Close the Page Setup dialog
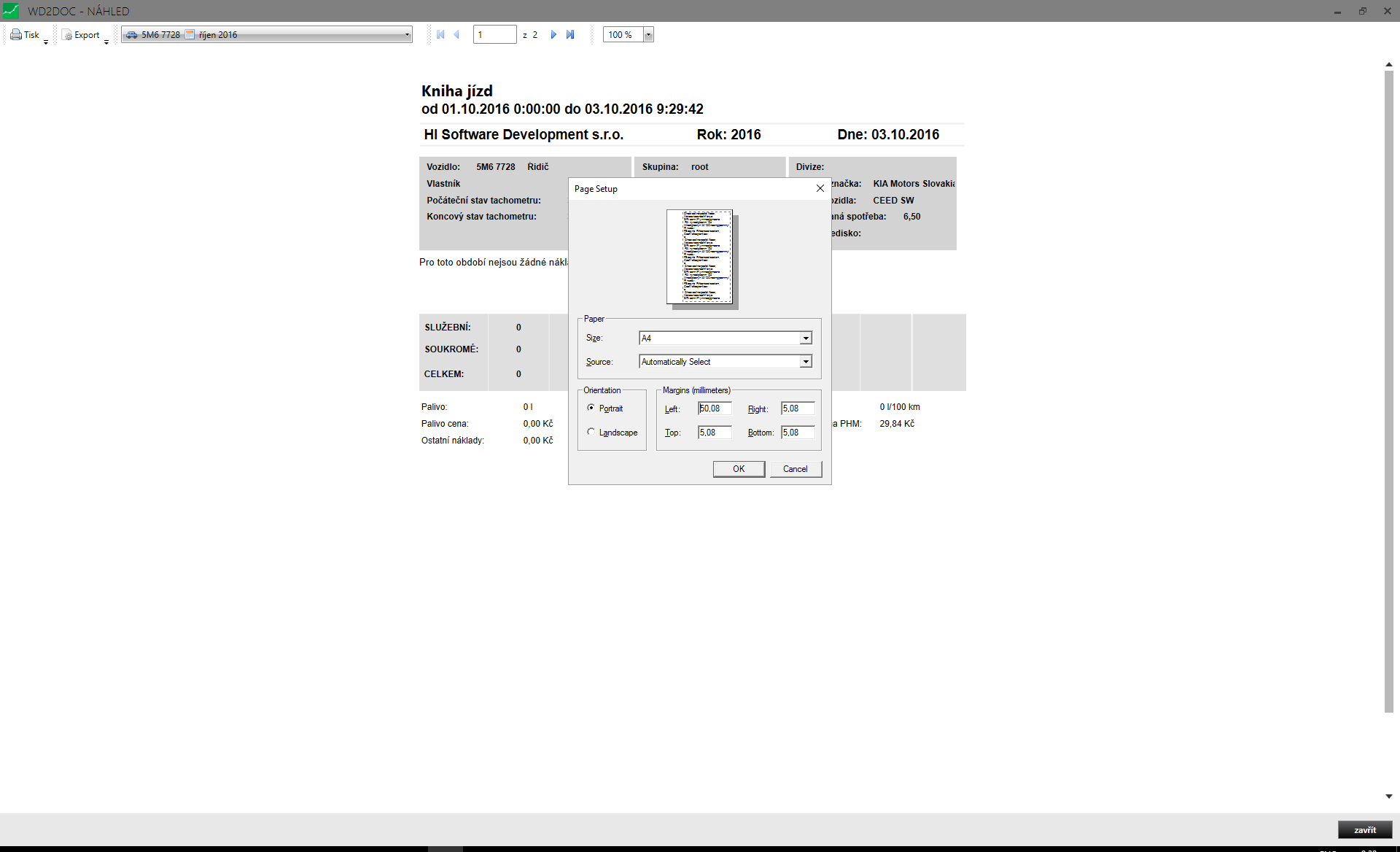This screenshot has width=1400, height=852. (x=820, y=188)
